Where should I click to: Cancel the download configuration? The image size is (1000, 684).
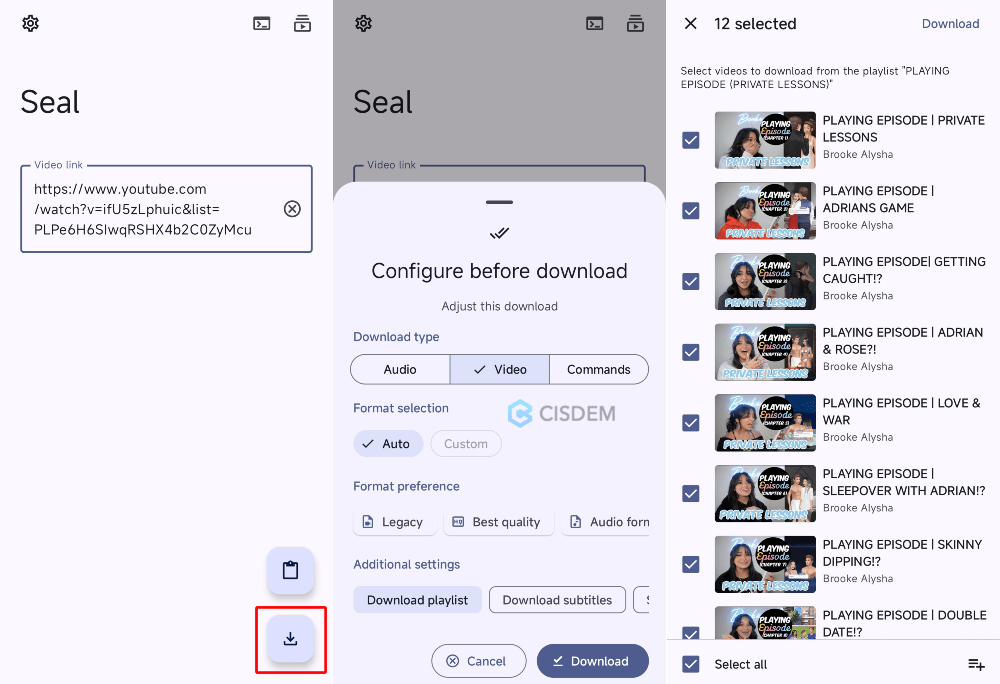pyautogui.click(x=478, y=661)
